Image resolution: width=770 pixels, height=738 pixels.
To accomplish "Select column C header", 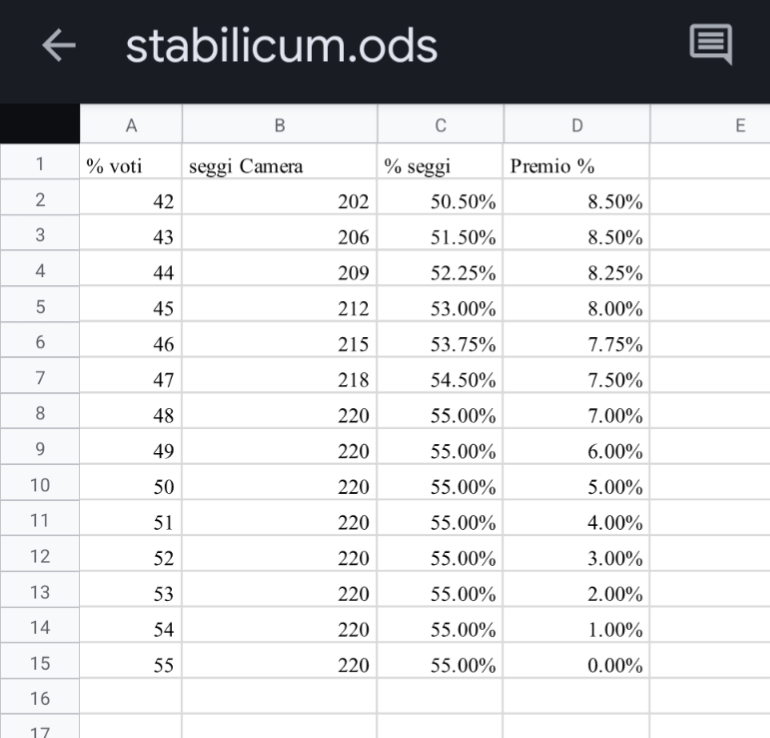I will [x=440, y=125].
